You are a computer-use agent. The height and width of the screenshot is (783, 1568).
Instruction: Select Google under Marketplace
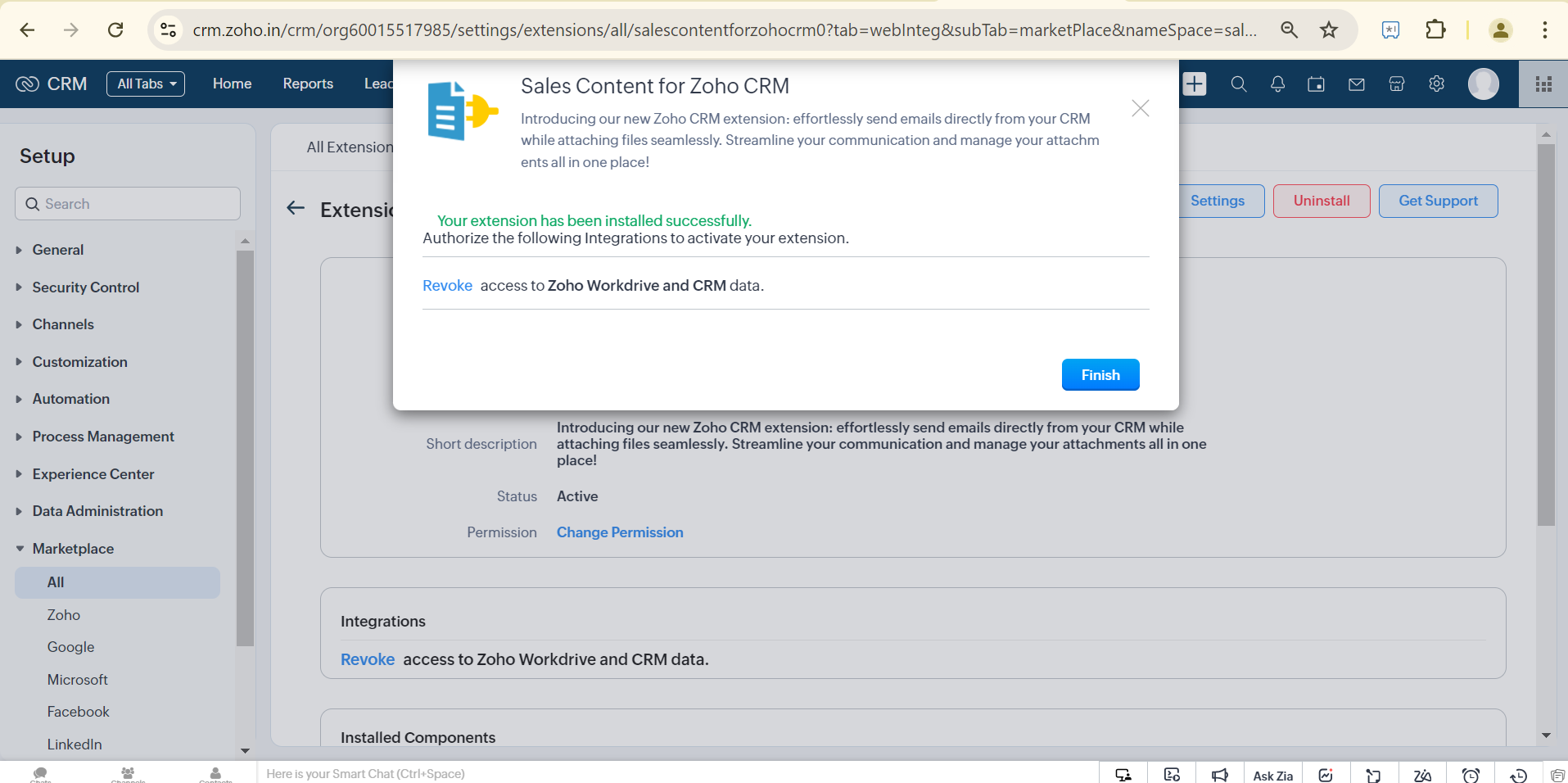pos(70,647)
